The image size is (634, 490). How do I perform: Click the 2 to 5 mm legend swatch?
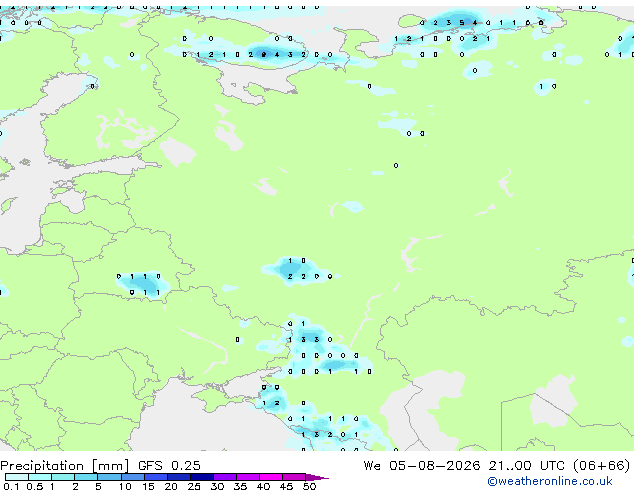pos(86,477)
